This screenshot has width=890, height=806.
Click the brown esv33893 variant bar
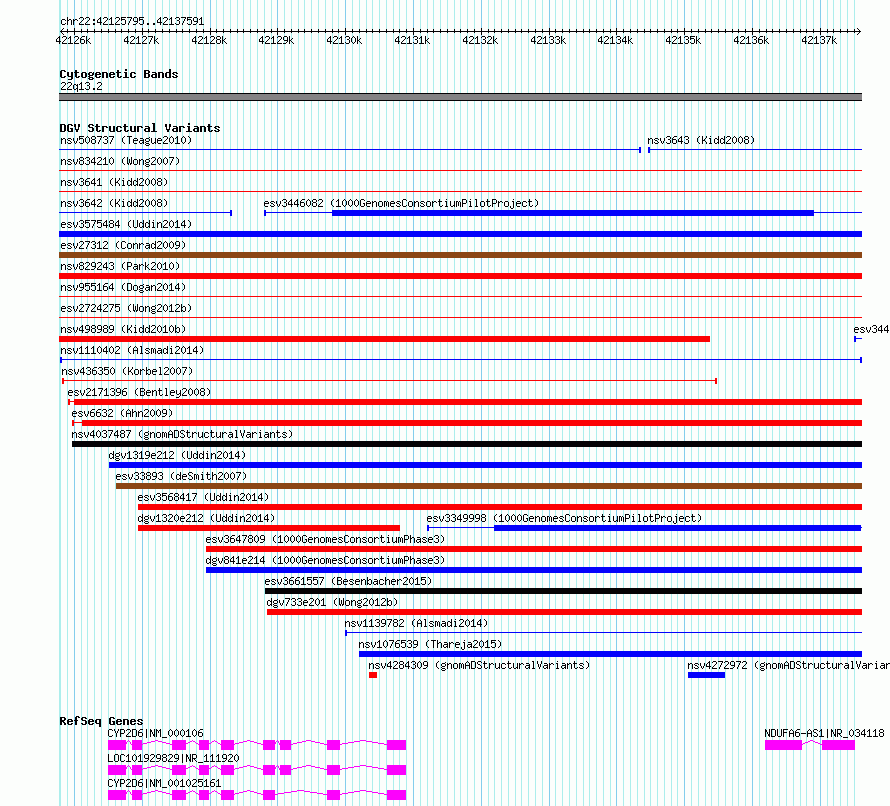pos(489,486)
